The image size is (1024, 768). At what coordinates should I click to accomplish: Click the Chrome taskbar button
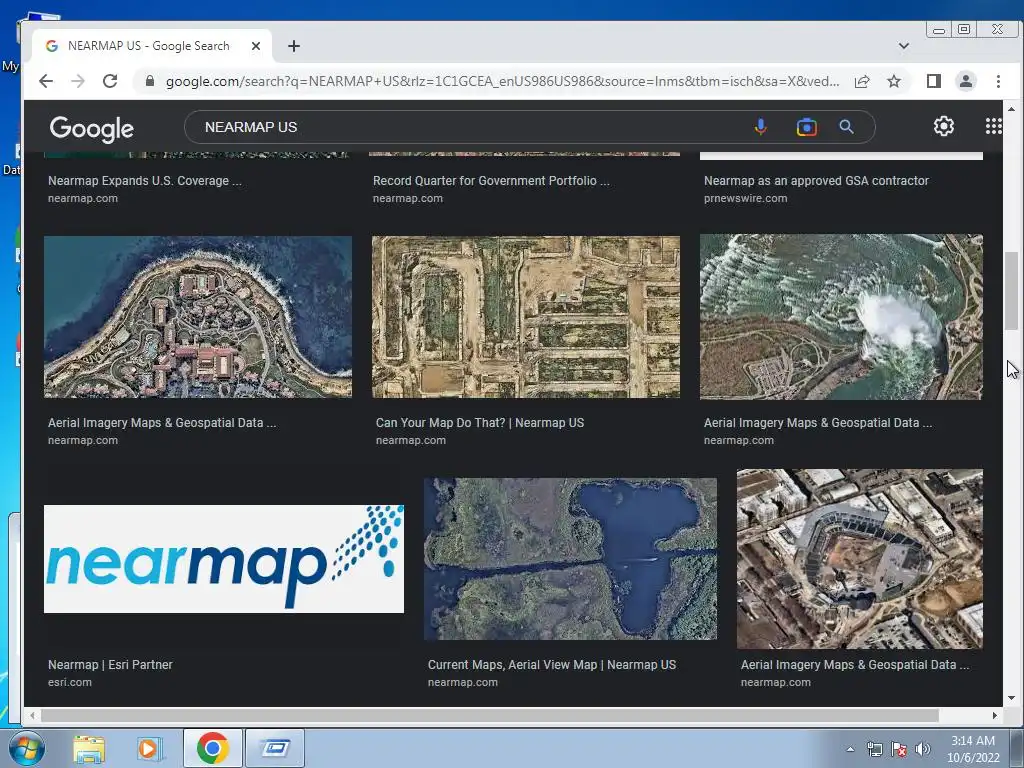[212, 748]
